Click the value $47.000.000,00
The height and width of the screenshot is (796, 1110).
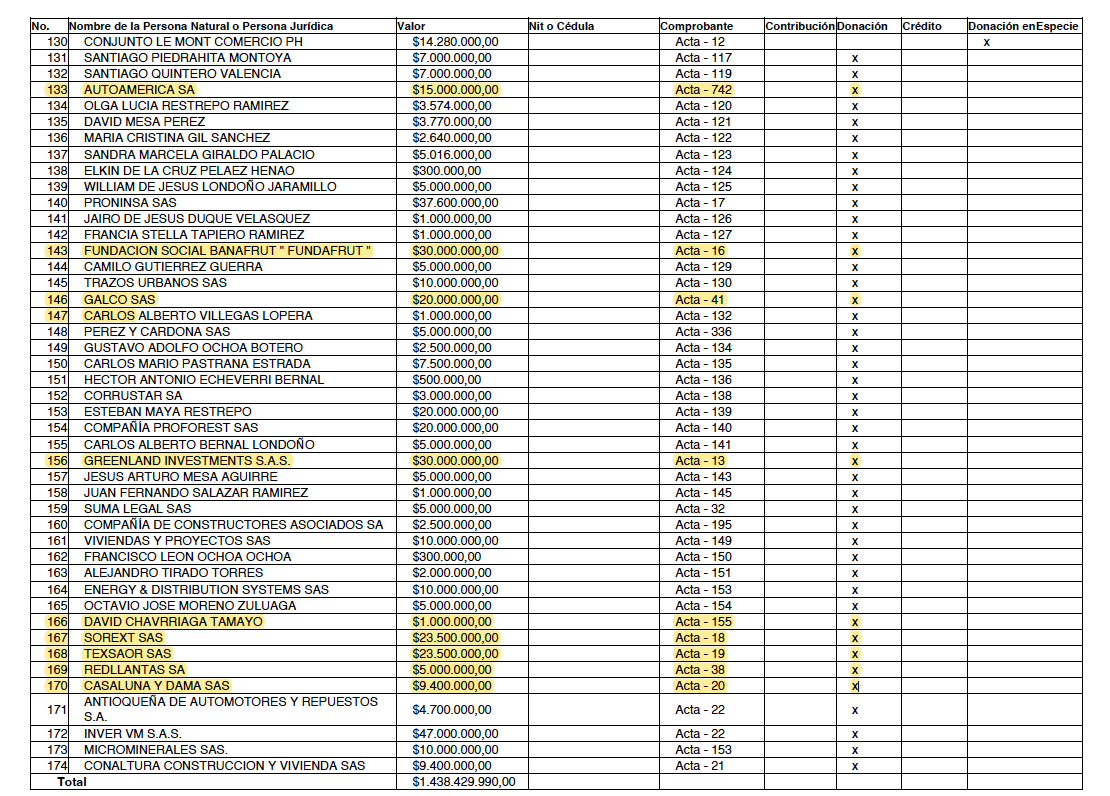coord(455,734)
